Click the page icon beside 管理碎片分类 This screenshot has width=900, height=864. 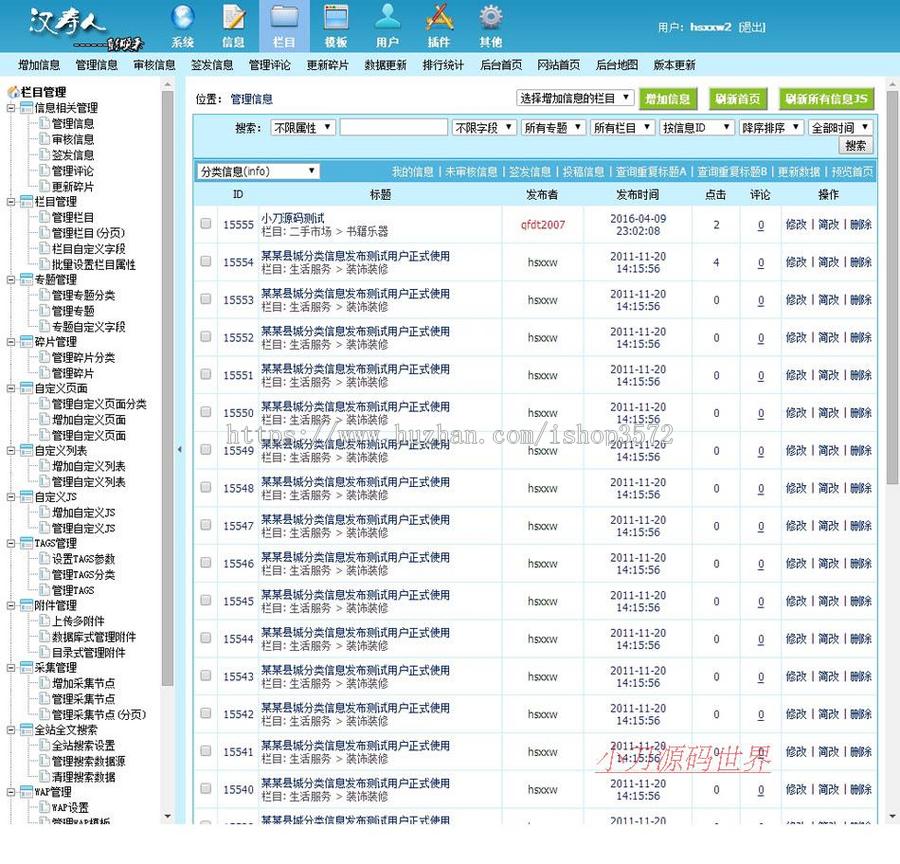(44, 358)
